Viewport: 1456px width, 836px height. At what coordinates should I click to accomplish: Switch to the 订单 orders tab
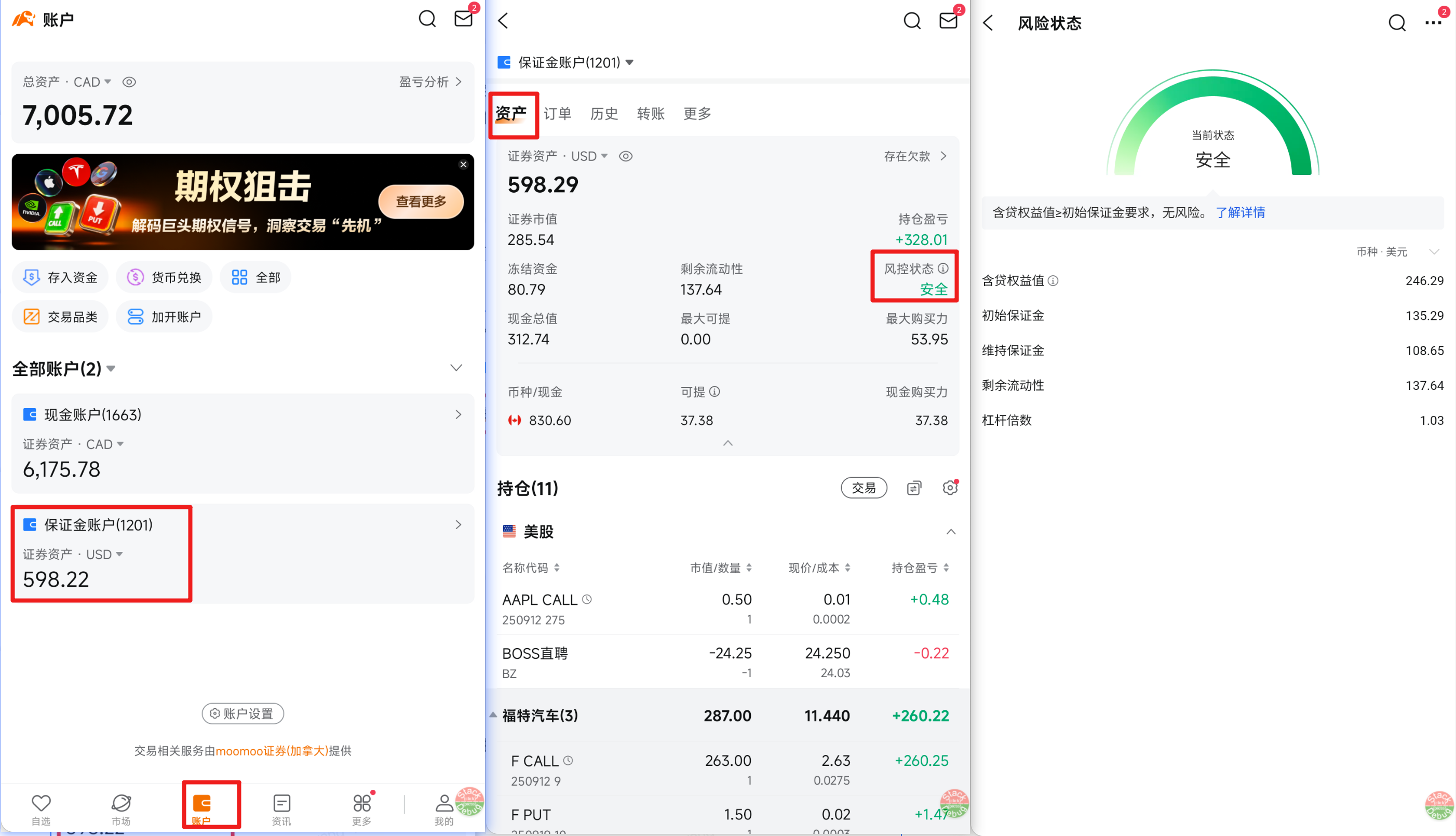(x=557, y=114)
